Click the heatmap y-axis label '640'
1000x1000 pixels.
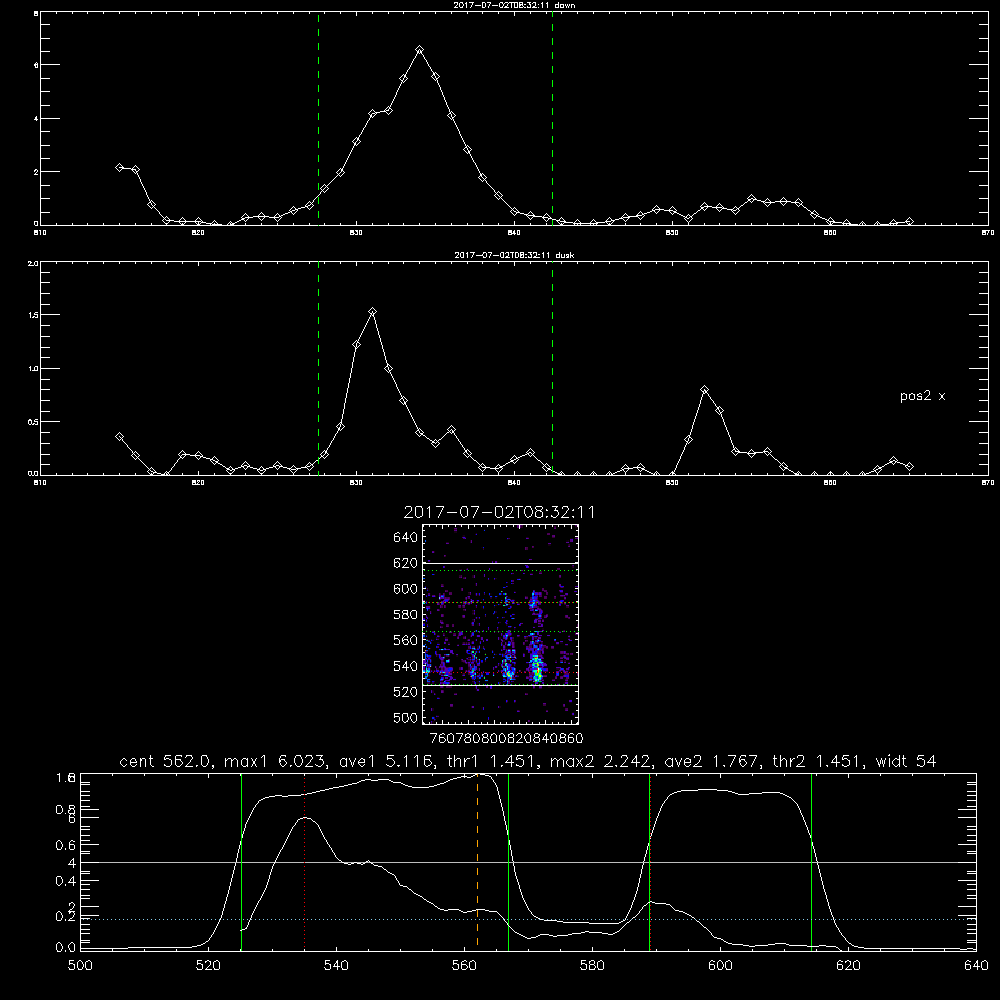[x=405, y=538]
